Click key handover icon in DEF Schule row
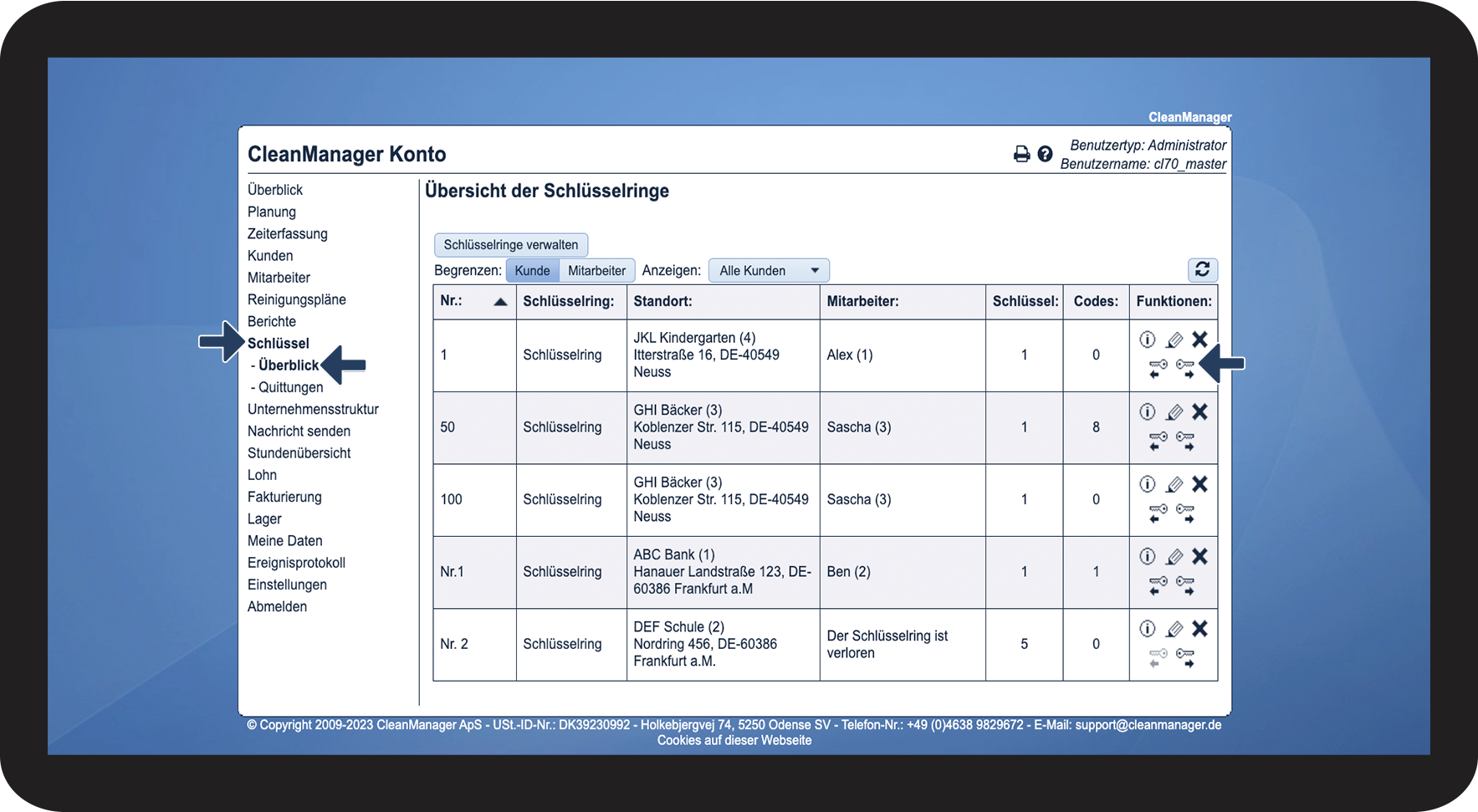The image size is (1478, 812). 1185,658
